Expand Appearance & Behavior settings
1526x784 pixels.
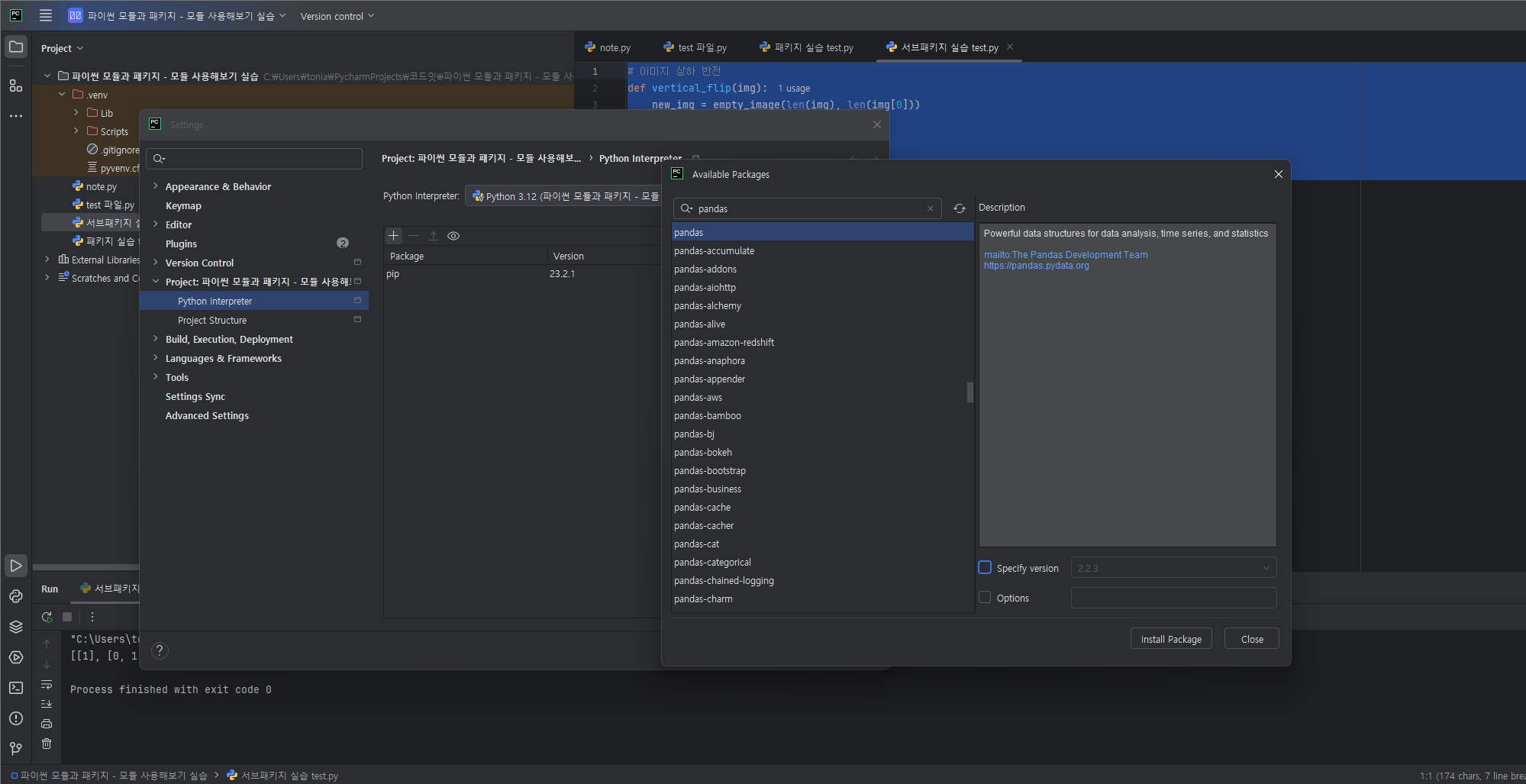(156, 186)
